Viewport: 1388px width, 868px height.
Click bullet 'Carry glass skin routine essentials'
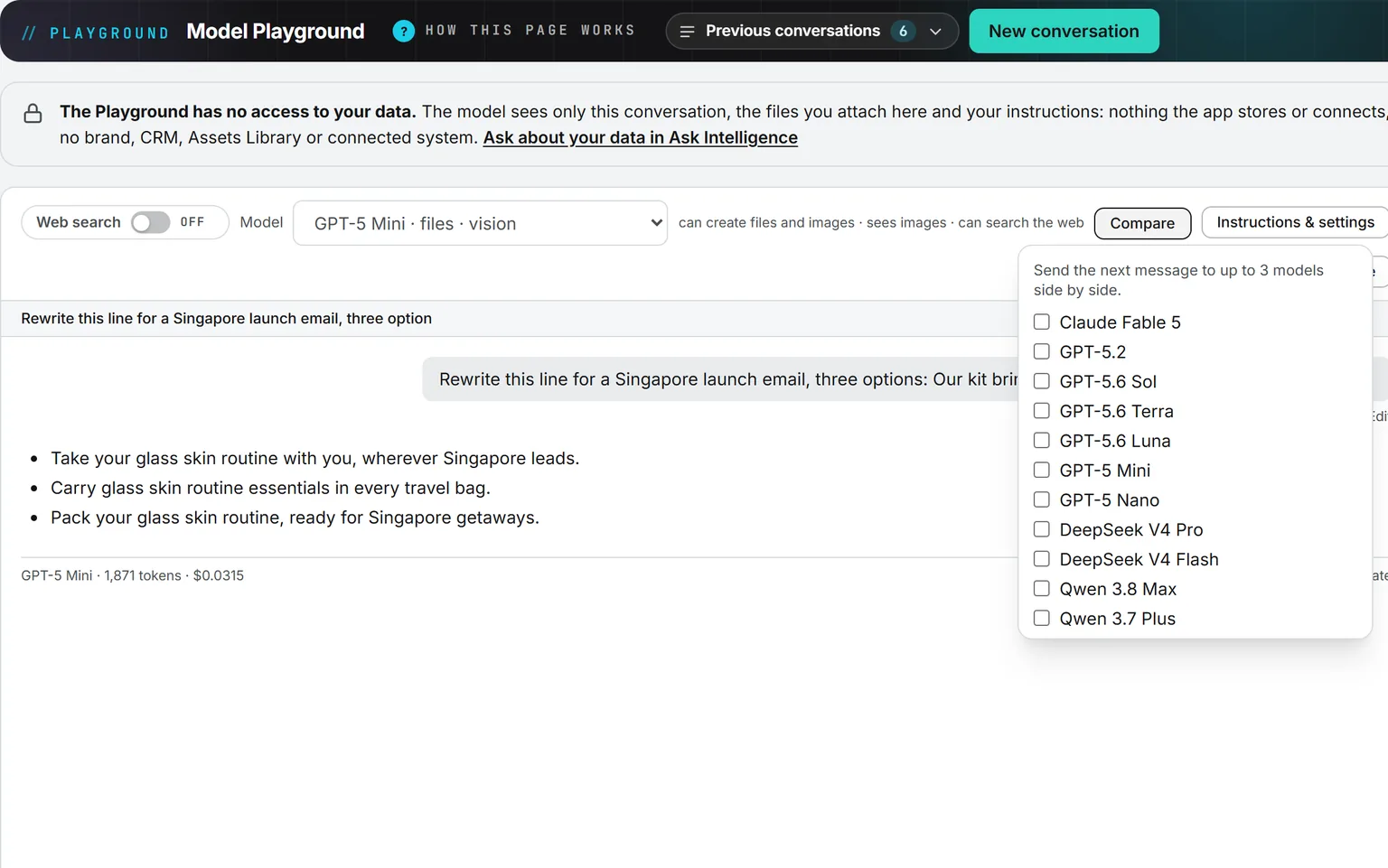coord(270,489)
